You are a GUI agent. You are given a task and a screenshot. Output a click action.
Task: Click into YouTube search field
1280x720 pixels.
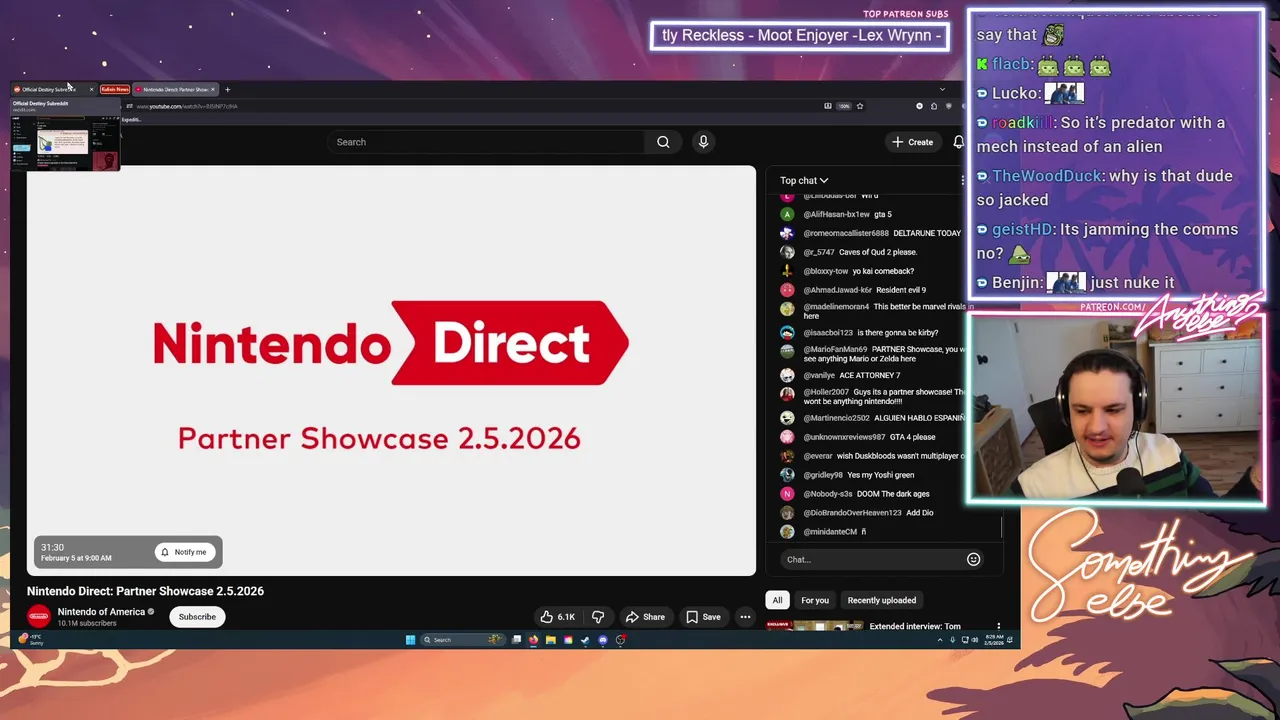[485, 142]
